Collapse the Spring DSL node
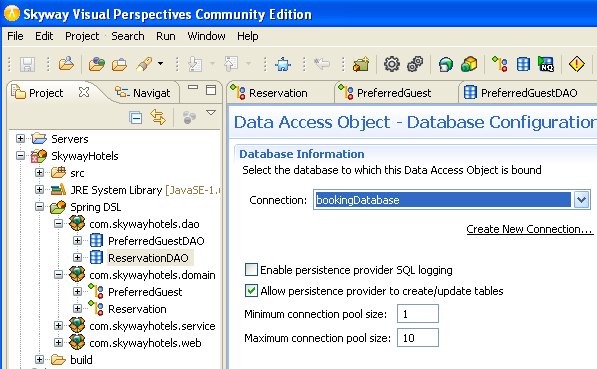The width and height of the screenshot is (597, 369). pyautogui.click(x=39, y=206)
